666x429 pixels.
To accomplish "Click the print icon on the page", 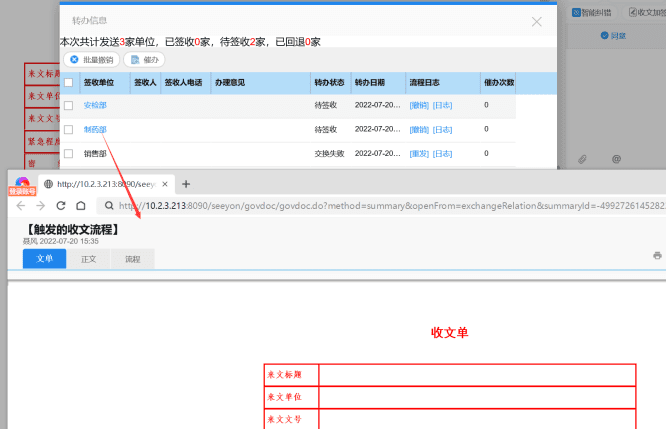I will pos(657,255).
